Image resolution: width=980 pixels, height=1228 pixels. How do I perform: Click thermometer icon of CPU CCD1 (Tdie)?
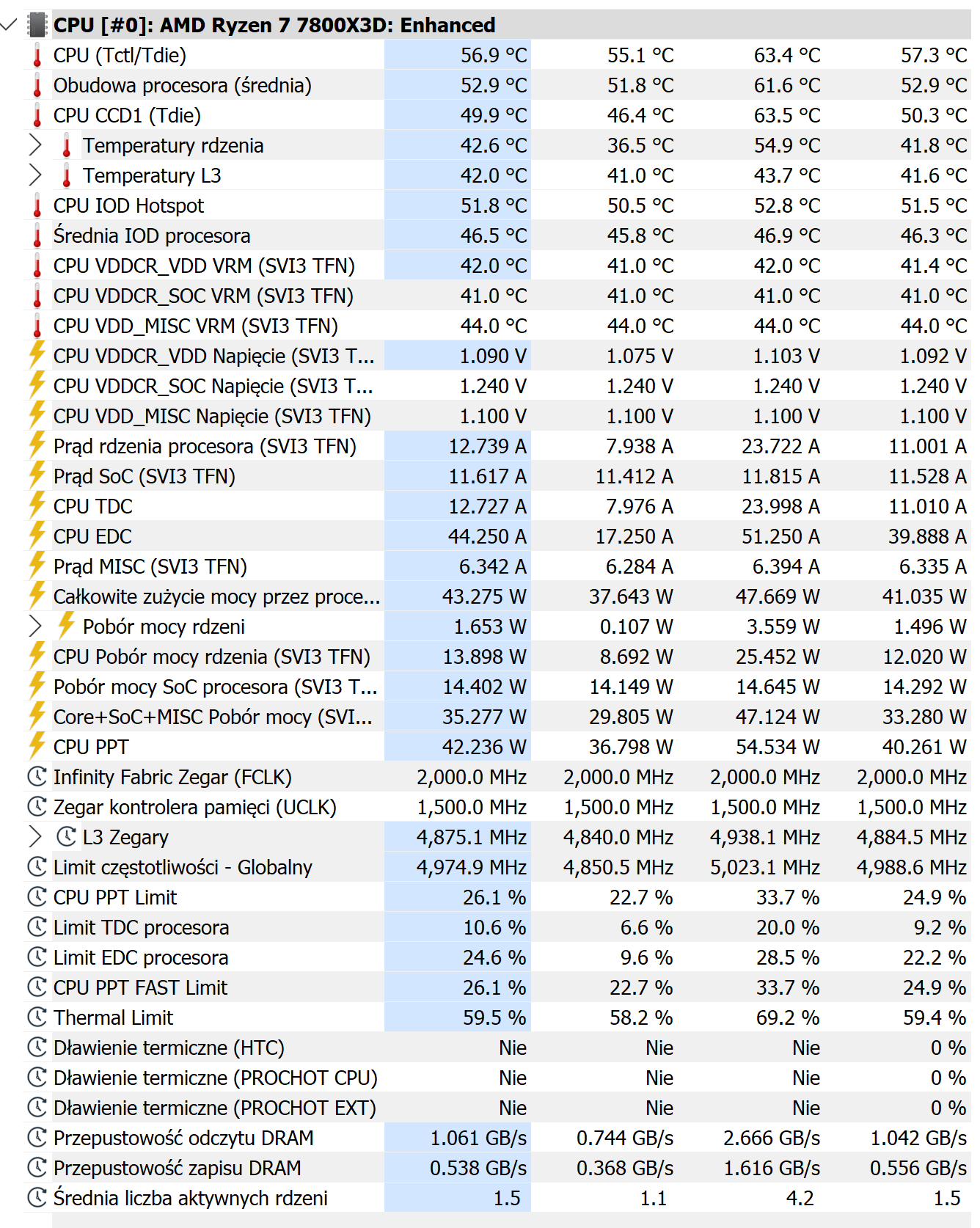(37, 115)
